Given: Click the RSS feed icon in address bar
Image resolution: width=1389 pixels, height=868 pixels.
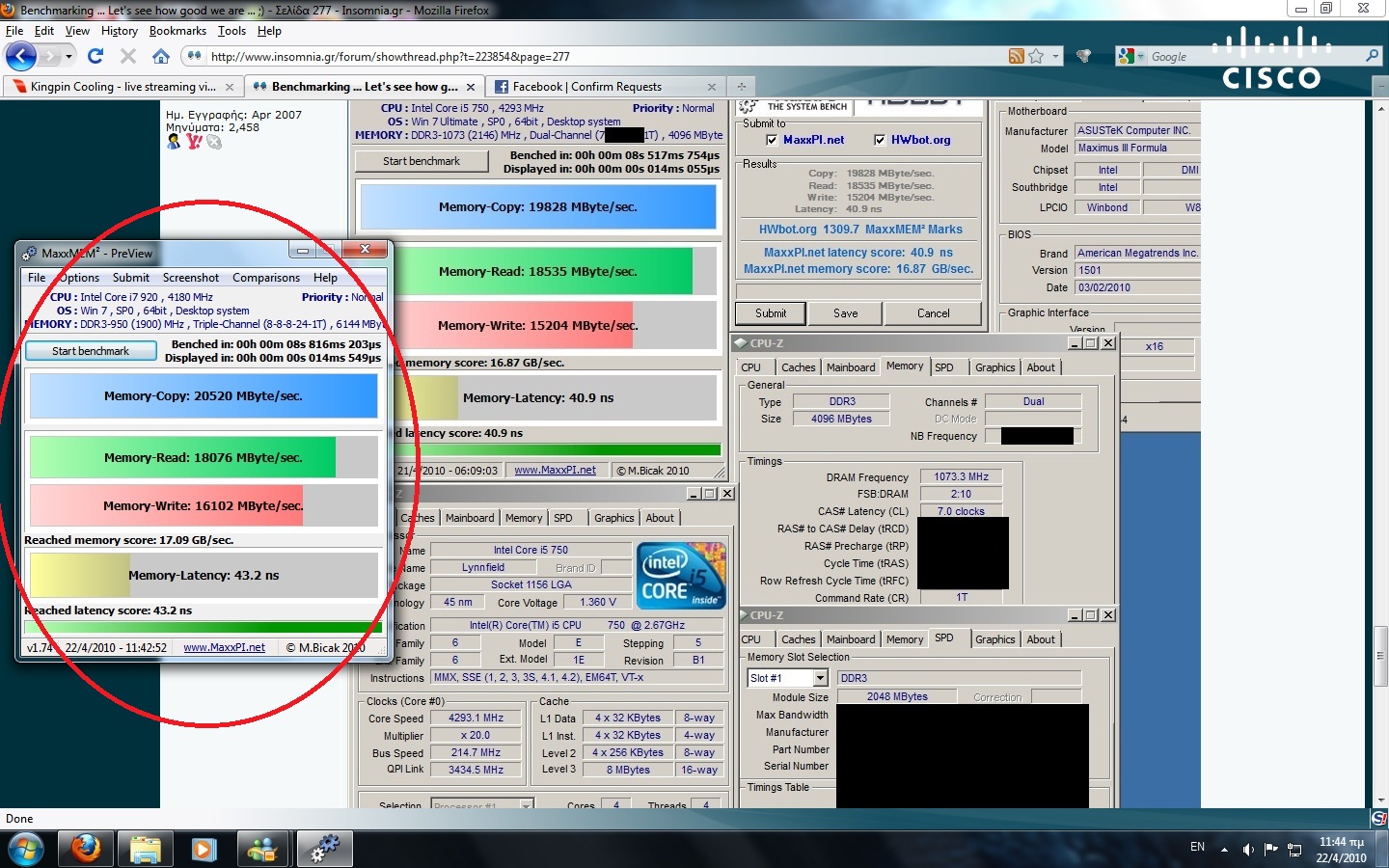Looking at the screenshot, I should pos(1016,56).
